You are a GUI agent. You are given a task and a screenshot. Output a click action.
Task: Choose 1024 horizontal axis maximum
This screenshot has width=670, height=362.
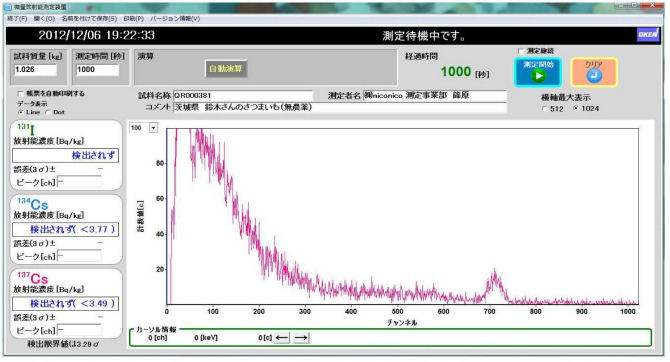(x=576, y=109)
